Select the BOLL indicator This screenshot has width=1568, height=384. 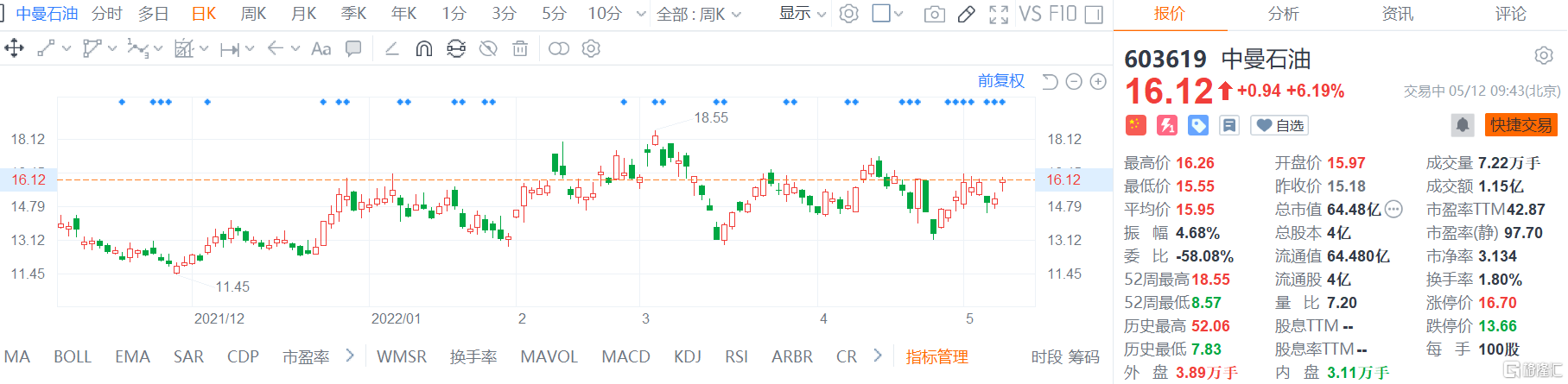pyautogui.click(x=73, y=356)
